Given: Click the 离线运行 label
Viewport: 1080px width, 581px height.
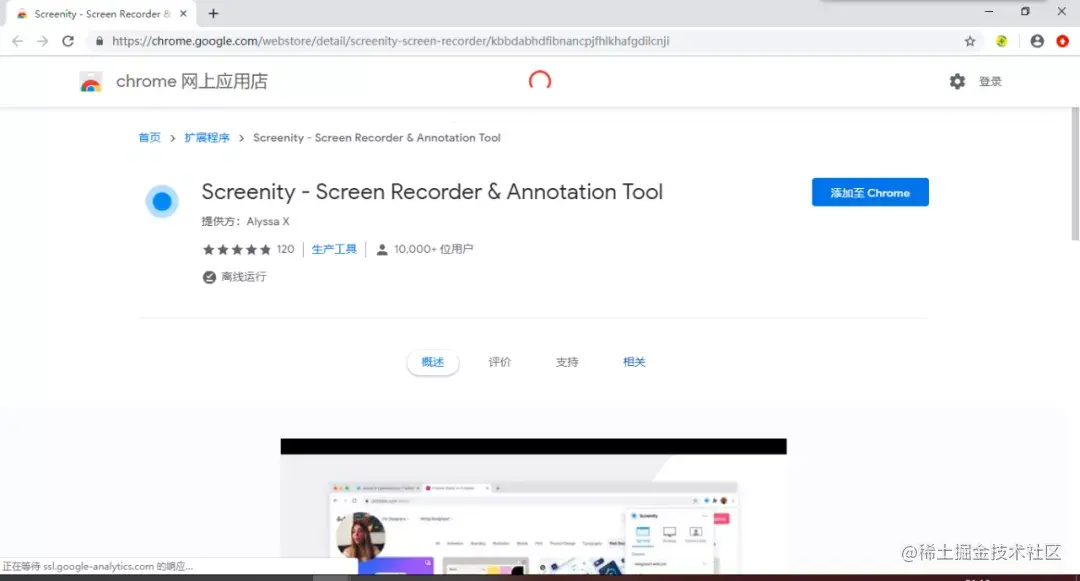Looking at the screenshot, I should (x=244, y=277).
